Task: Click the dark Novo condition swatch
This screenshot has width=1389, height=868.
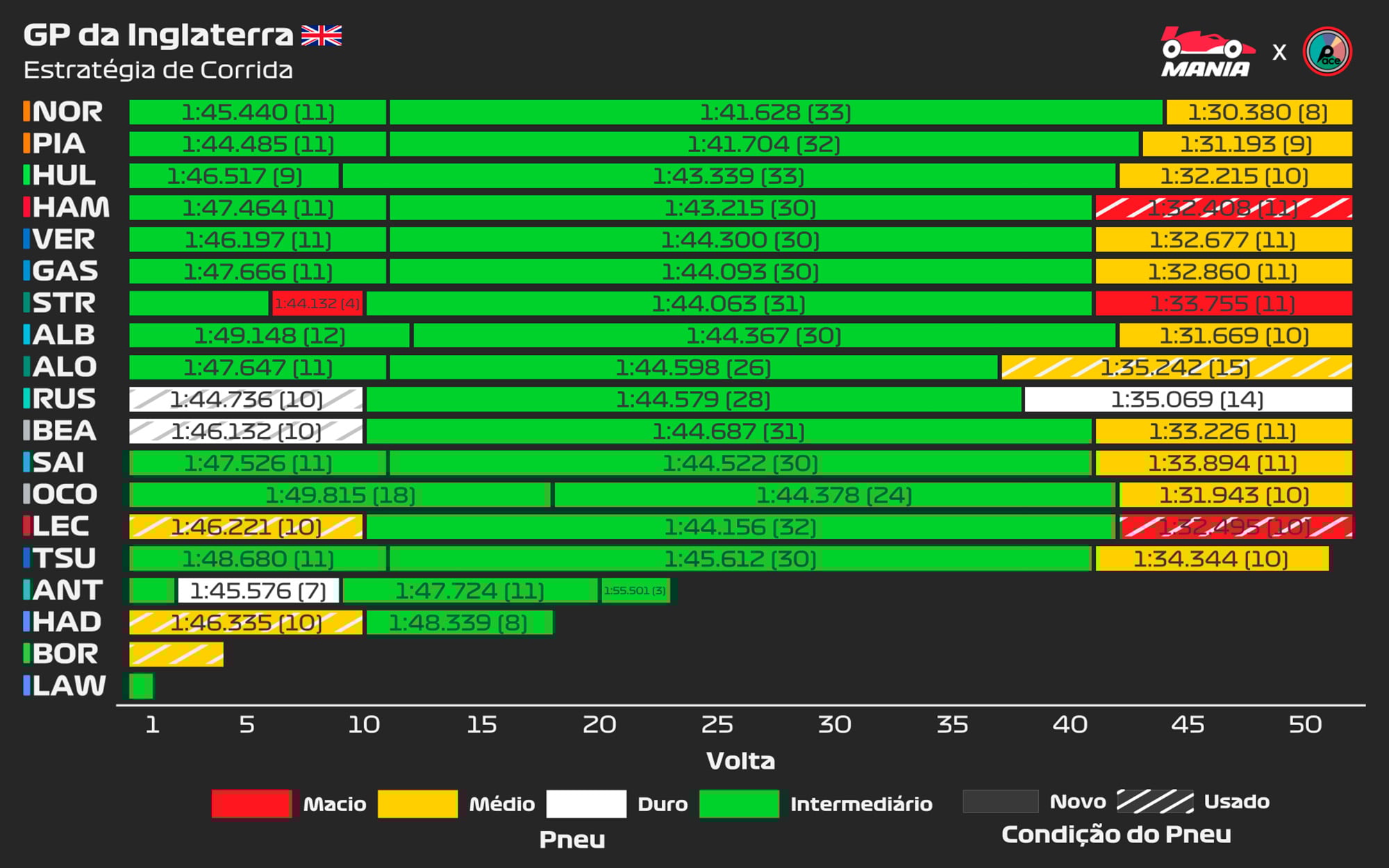Action: (x=1000, y=801)
